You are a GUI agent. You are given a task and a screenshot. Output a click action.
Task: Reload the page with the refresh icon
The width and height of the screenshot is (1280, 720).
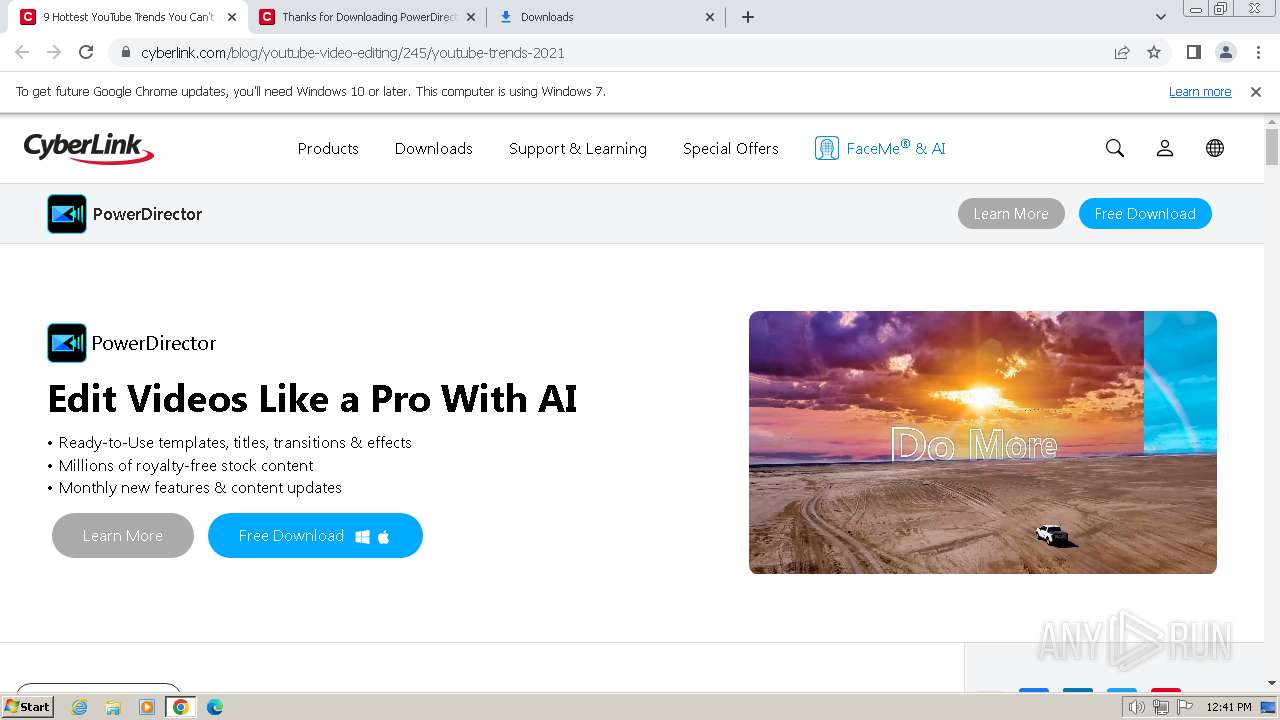[86, 52]
